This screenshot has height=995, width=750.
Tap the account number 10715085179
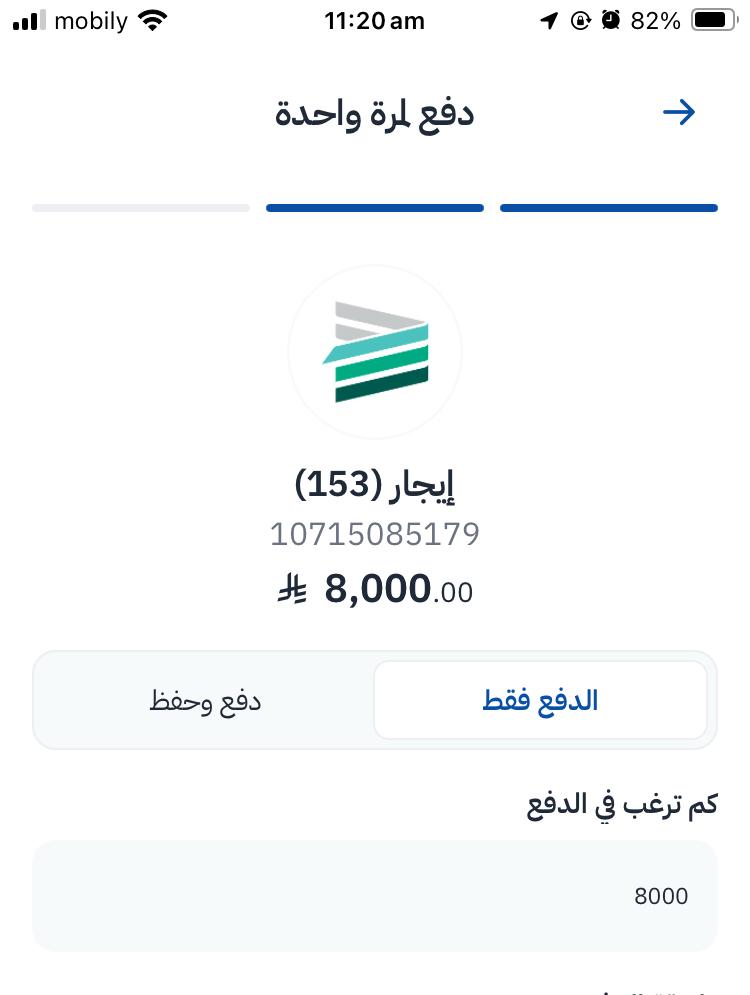[x=375, y=535]
